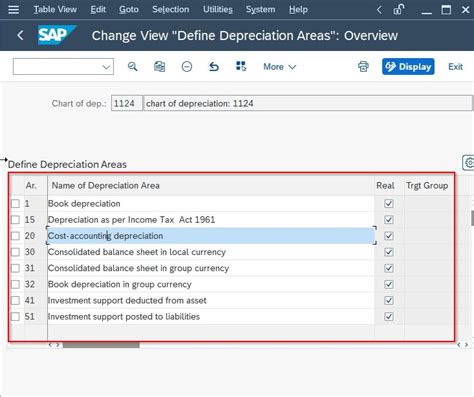This screenshot has width=474, height=397.
Task: Click the Exit button
Action: [455, 67]
